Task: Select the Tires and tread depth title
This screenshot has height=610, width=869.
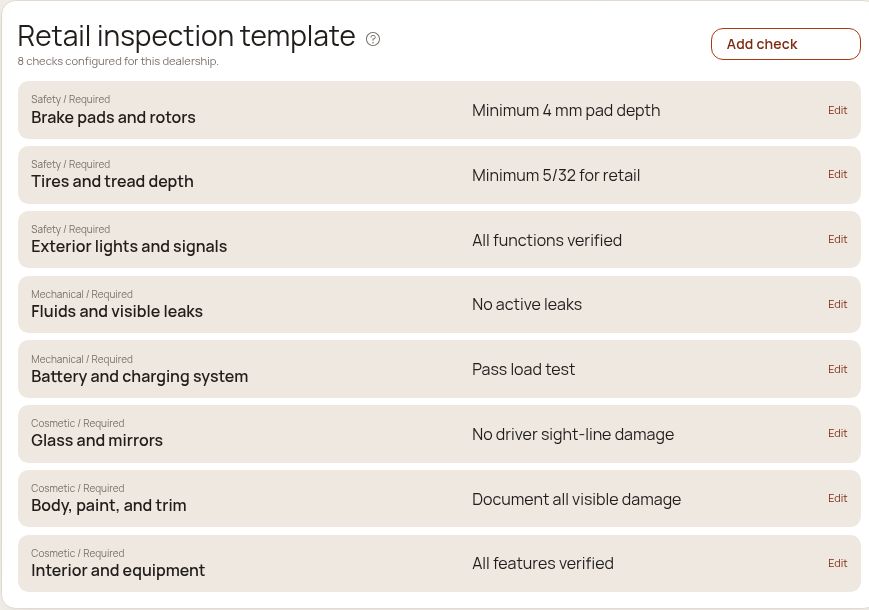Action: [x=113, y=182]
